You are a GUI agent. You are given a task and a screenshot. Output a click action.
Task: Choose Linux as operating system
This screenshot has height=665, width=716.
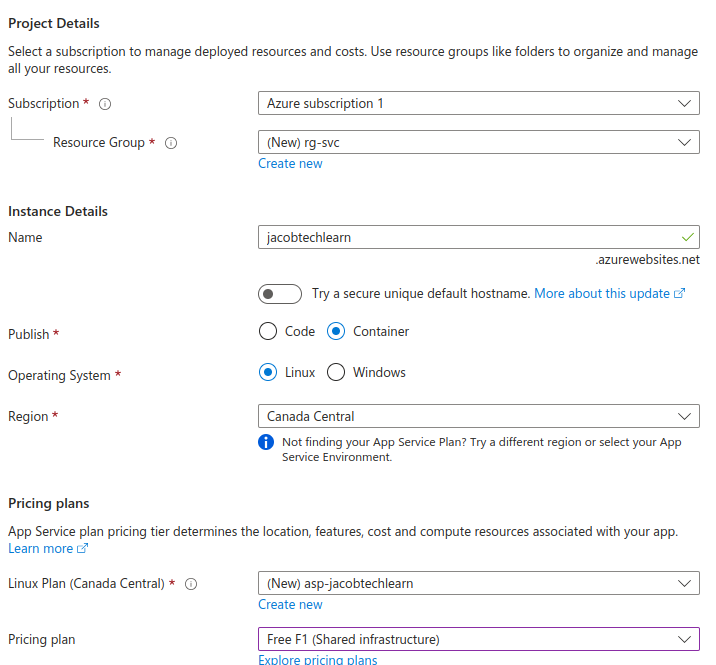[x=267, y=373]
